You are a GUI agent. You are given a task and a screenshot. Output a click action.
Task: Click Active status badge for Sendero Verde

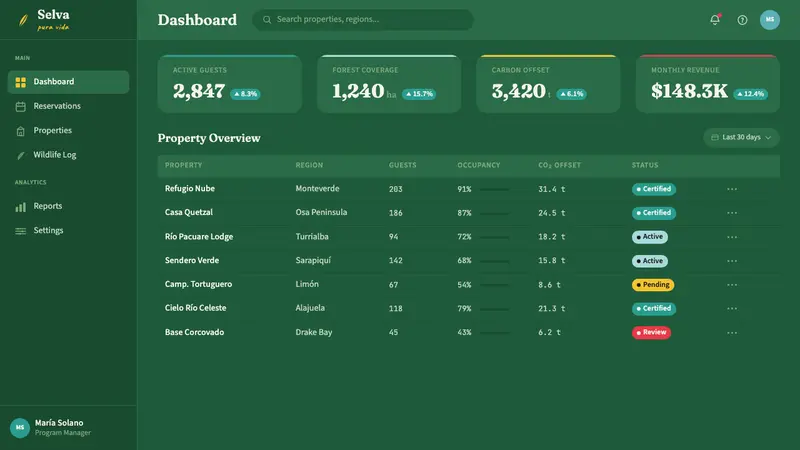coord(649,261)
